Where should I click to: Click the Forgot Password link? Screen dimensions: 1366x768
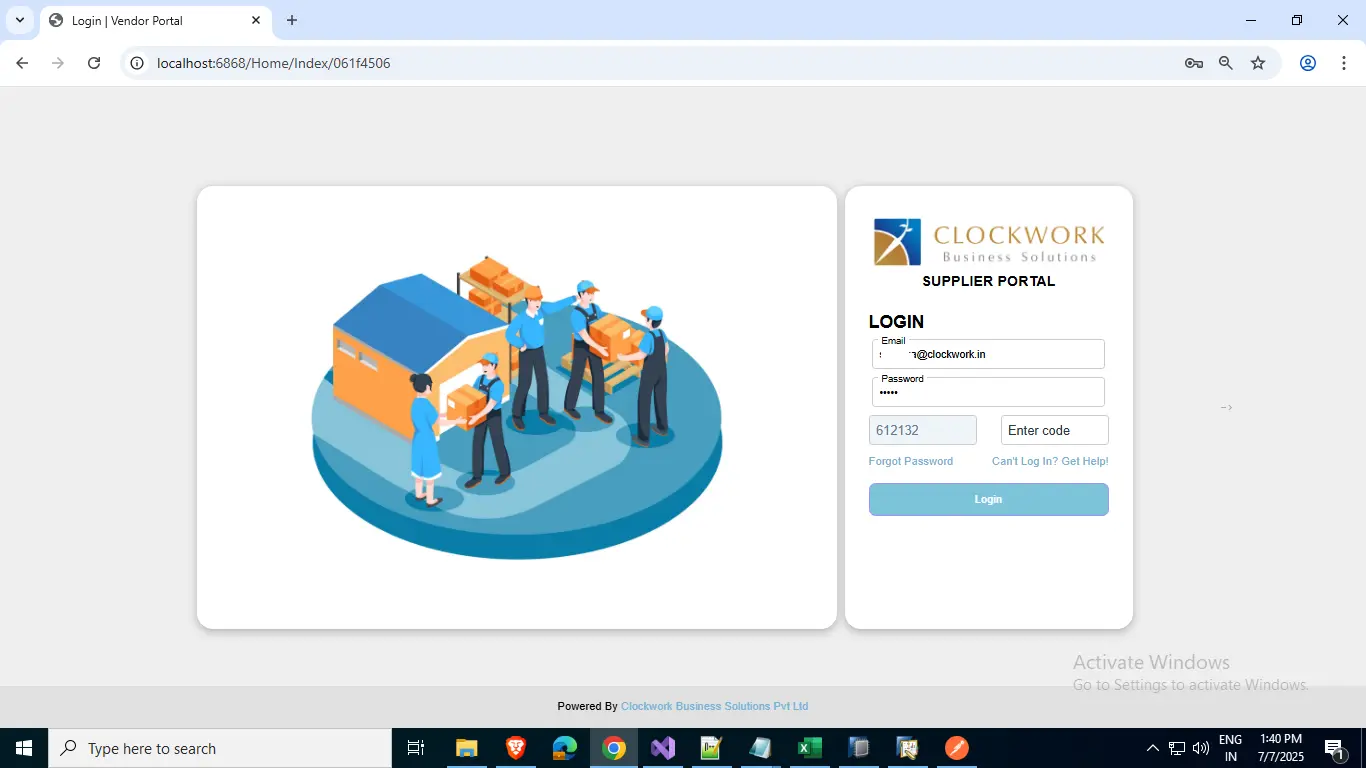(x=910, y=461)
